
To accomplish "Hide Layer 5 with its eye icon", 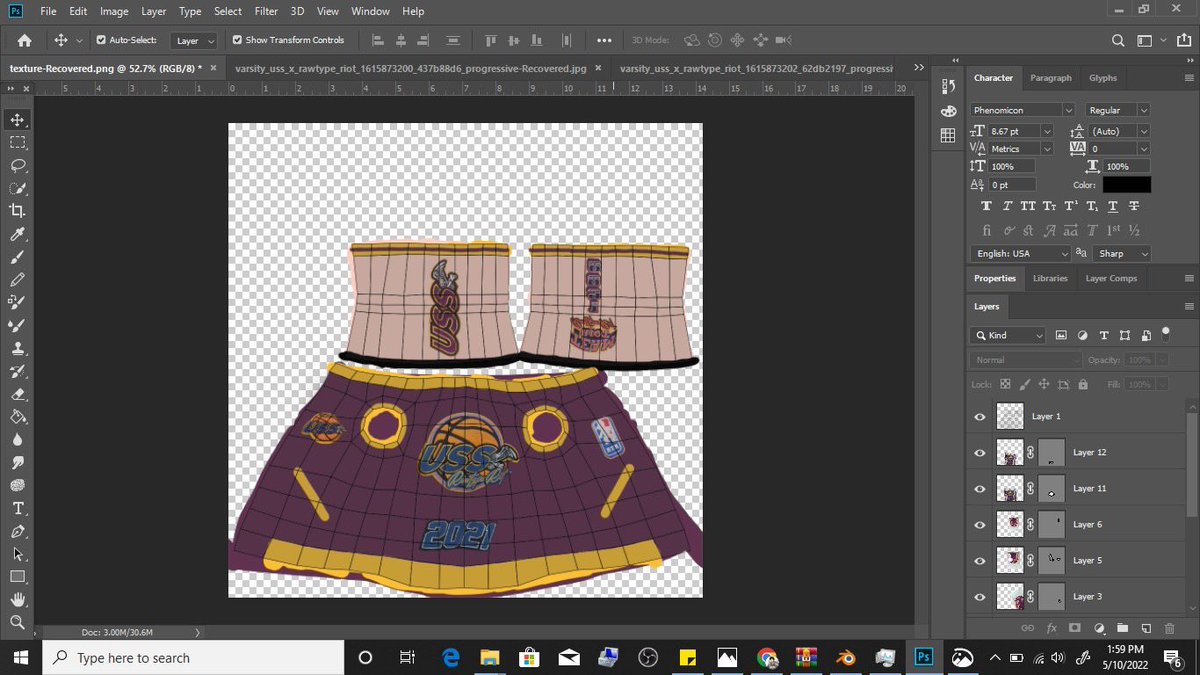I will click(979, 561).
